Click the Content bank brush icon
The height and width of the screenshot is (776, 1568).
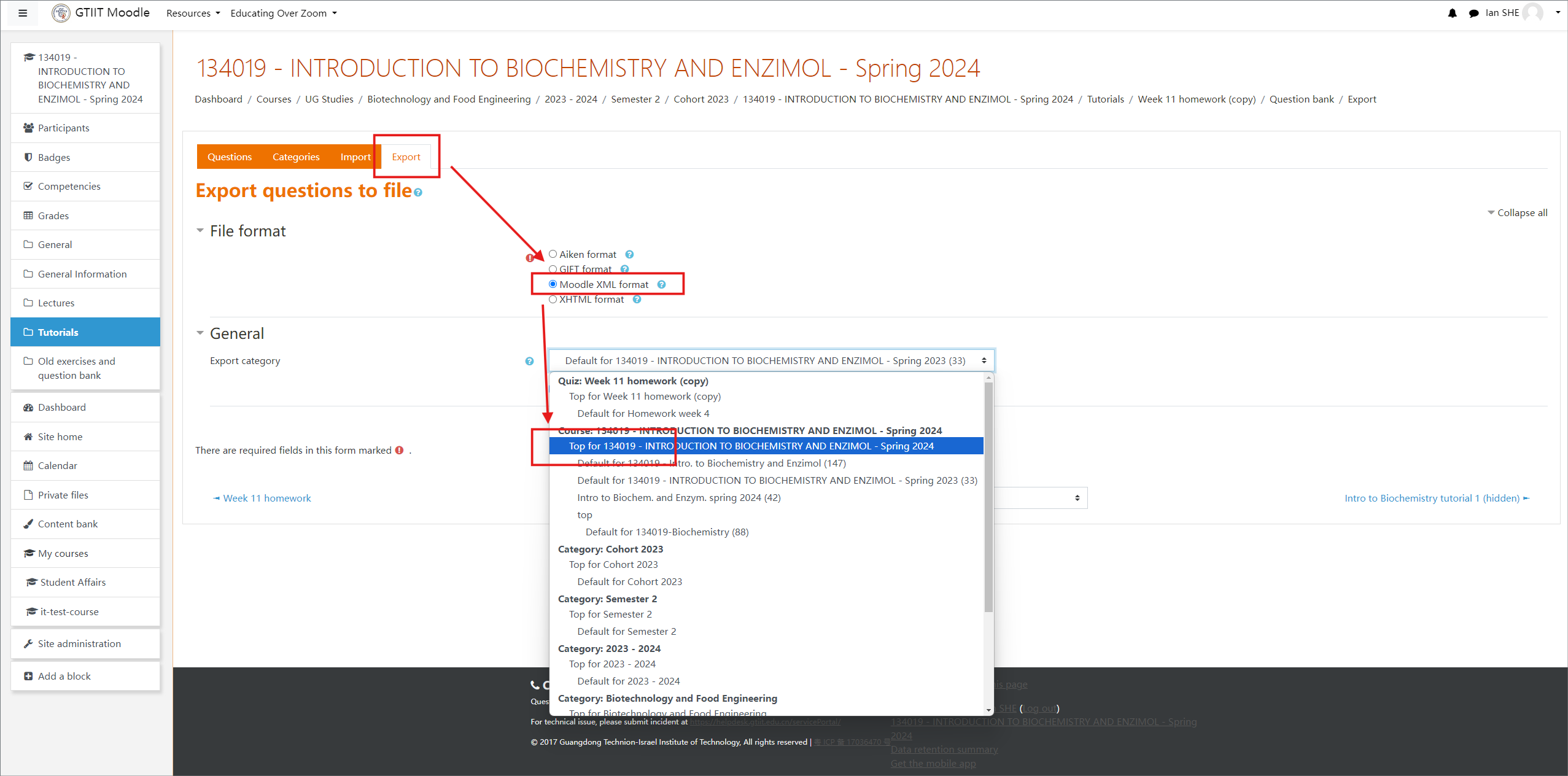pos(28,524)
